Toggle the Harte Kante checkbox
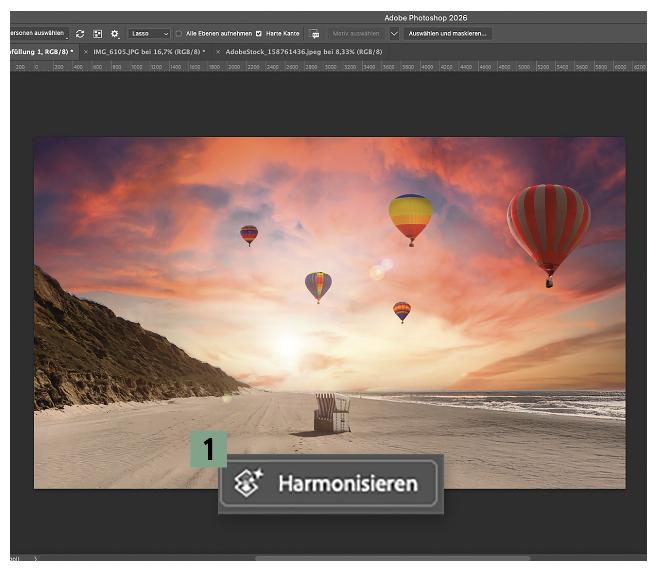The width and height of the screenshot is (658, 572). click(259, 34)
